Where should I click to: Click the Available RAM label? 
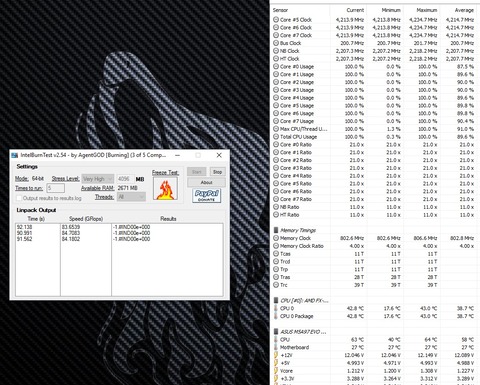[98, 188]
